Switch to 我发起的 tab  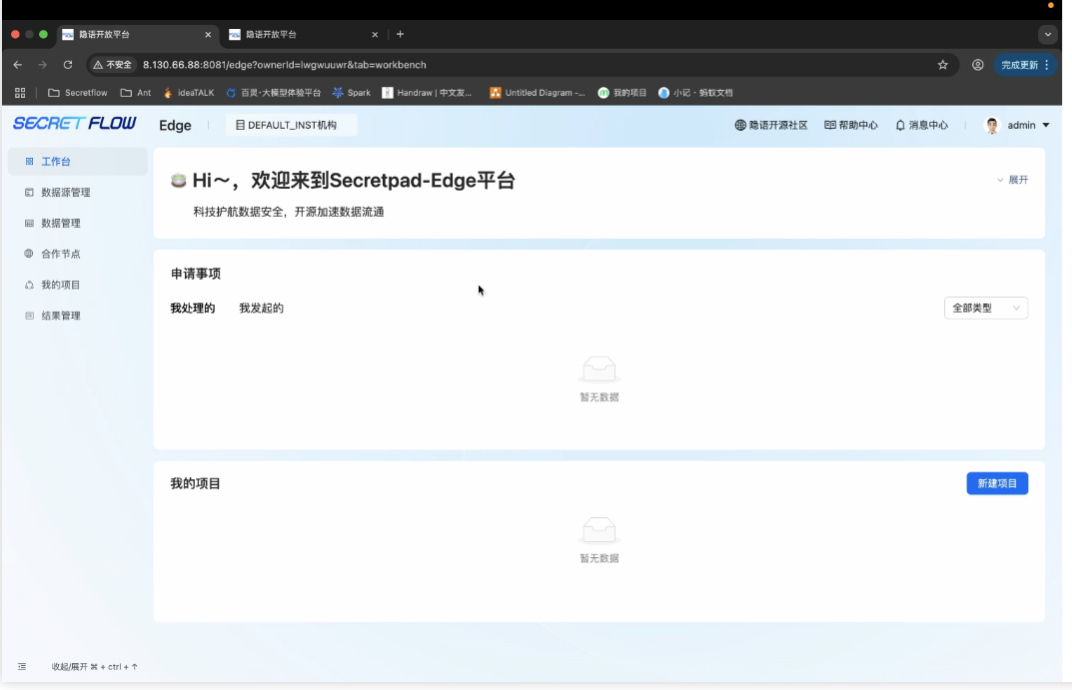tap(261, 308)
